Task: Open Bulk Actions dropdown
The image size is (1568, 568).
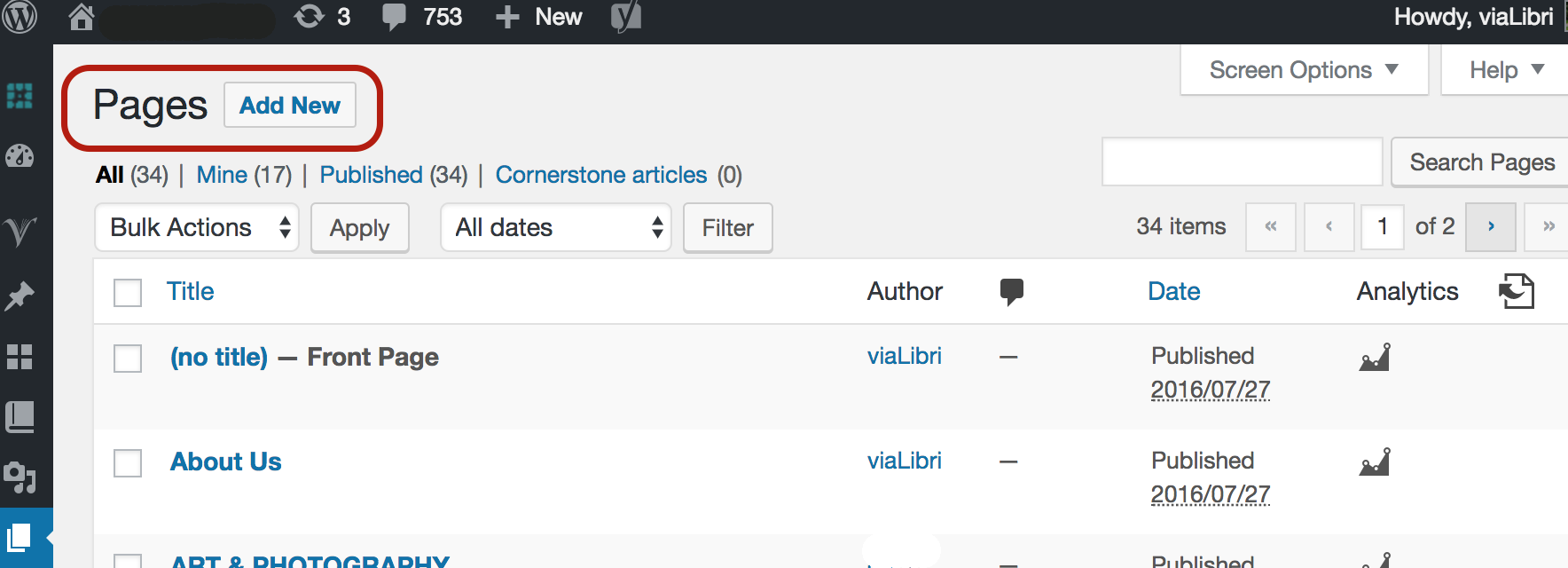Action: (197, 227)
